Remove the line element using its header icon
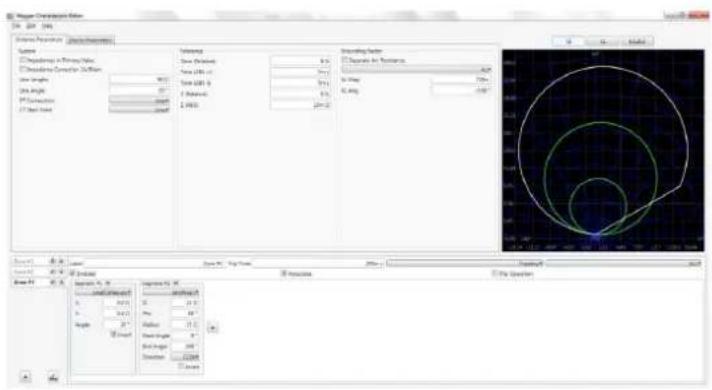This screenshot has height=390, width=712. (x=108, y=283)
